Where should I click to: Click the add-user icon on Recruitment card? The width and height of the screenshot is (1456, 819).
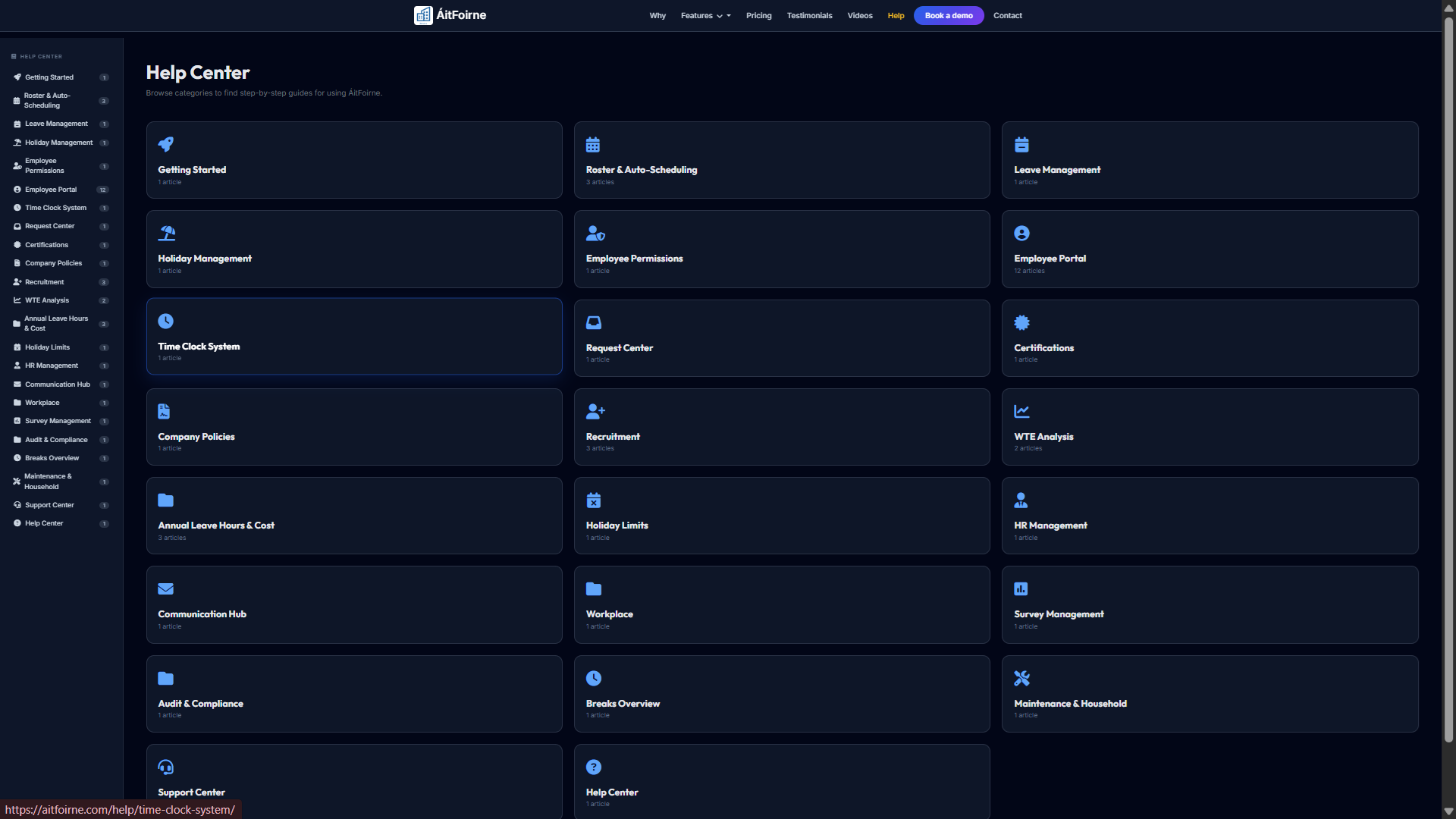click(595, 411)
